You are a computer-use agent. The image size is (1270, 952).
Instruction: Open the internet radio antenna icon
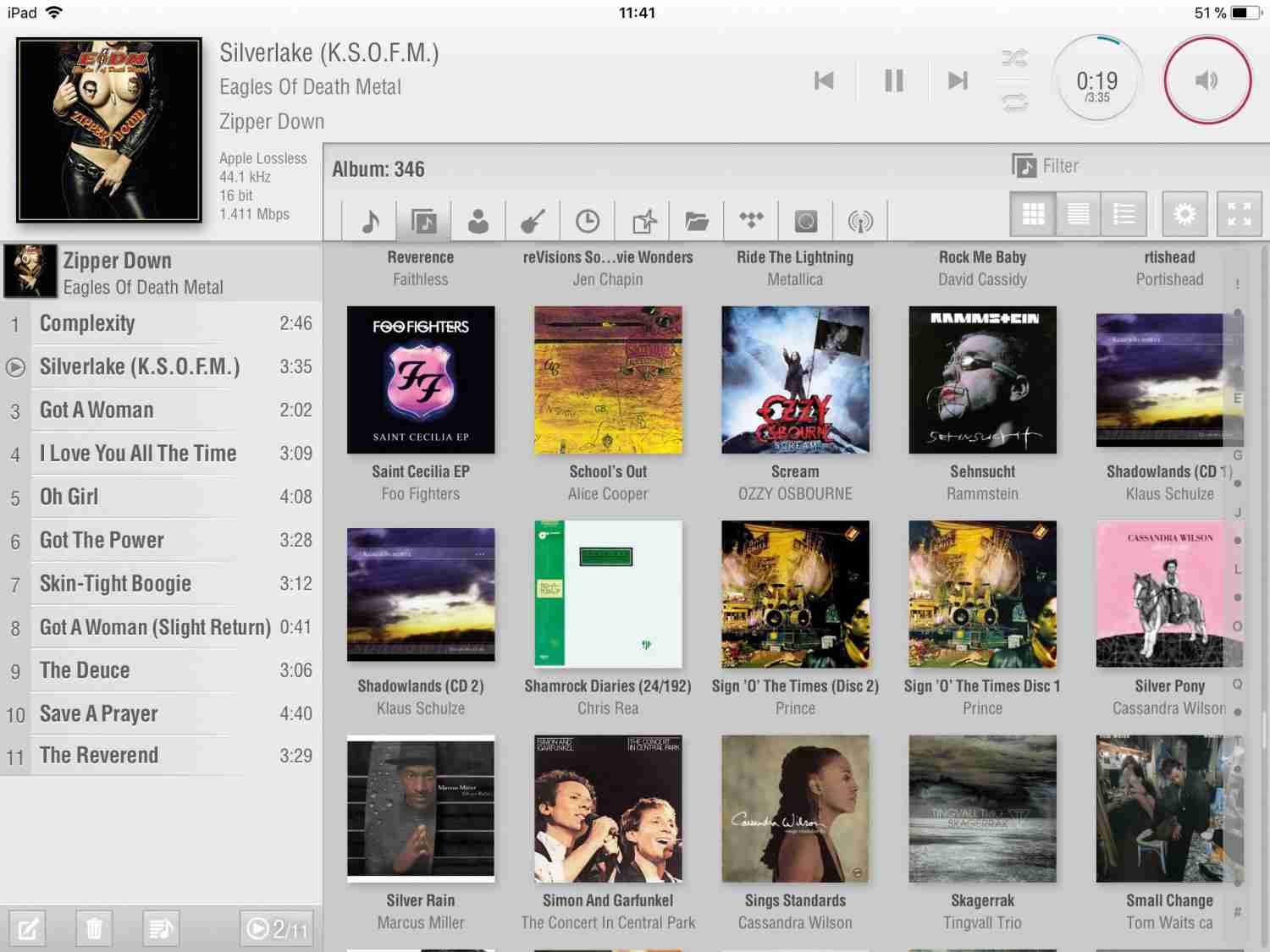click(x=860, y=222)
